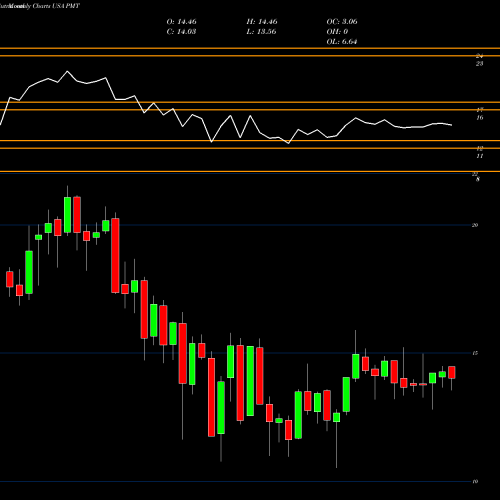Click the OC: 3.06 value
Viewport: 500px width, 500px height.
[x=342, y=22]
